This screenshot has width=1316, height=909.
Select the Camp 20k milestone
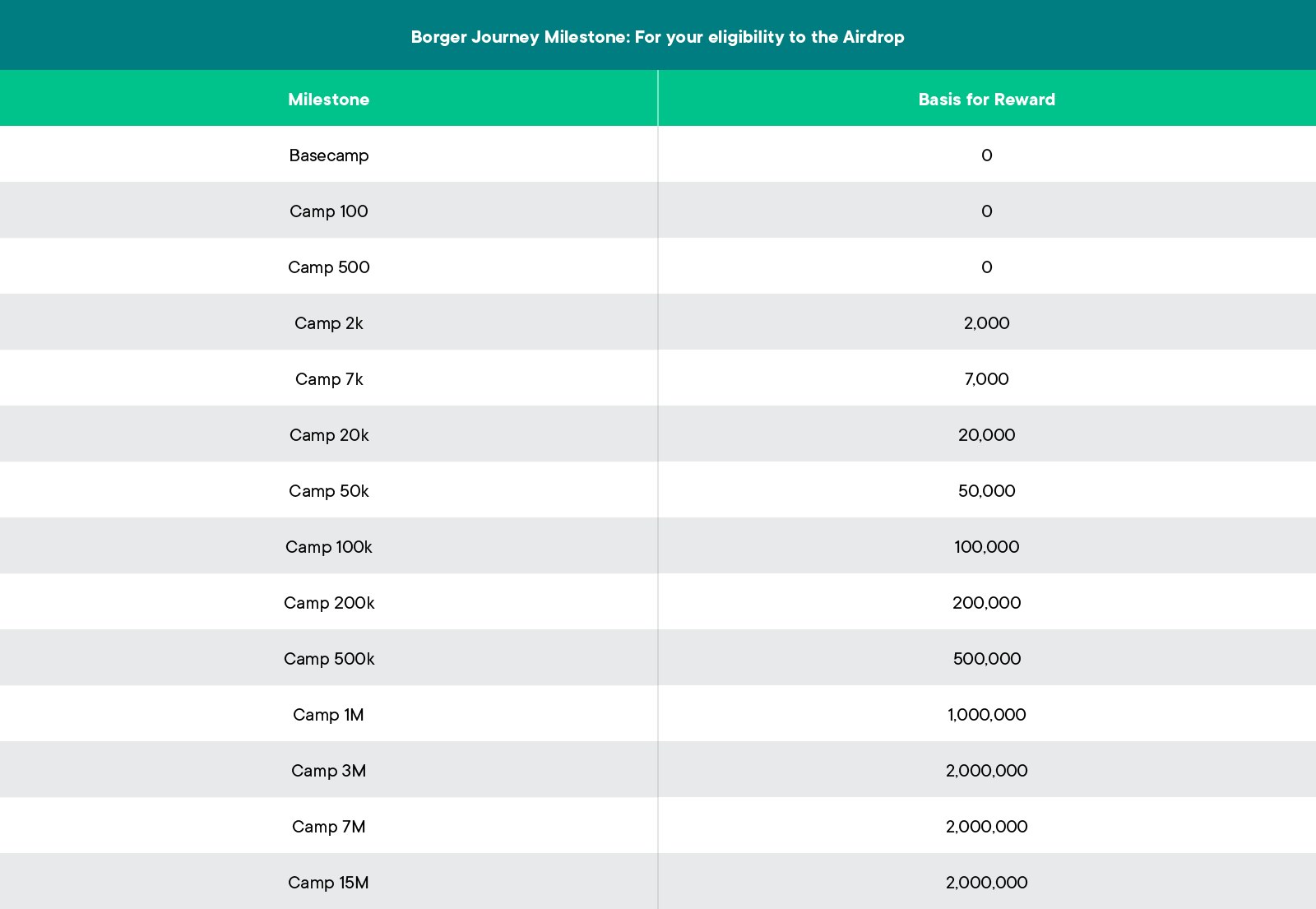click(x=328, y=435)
